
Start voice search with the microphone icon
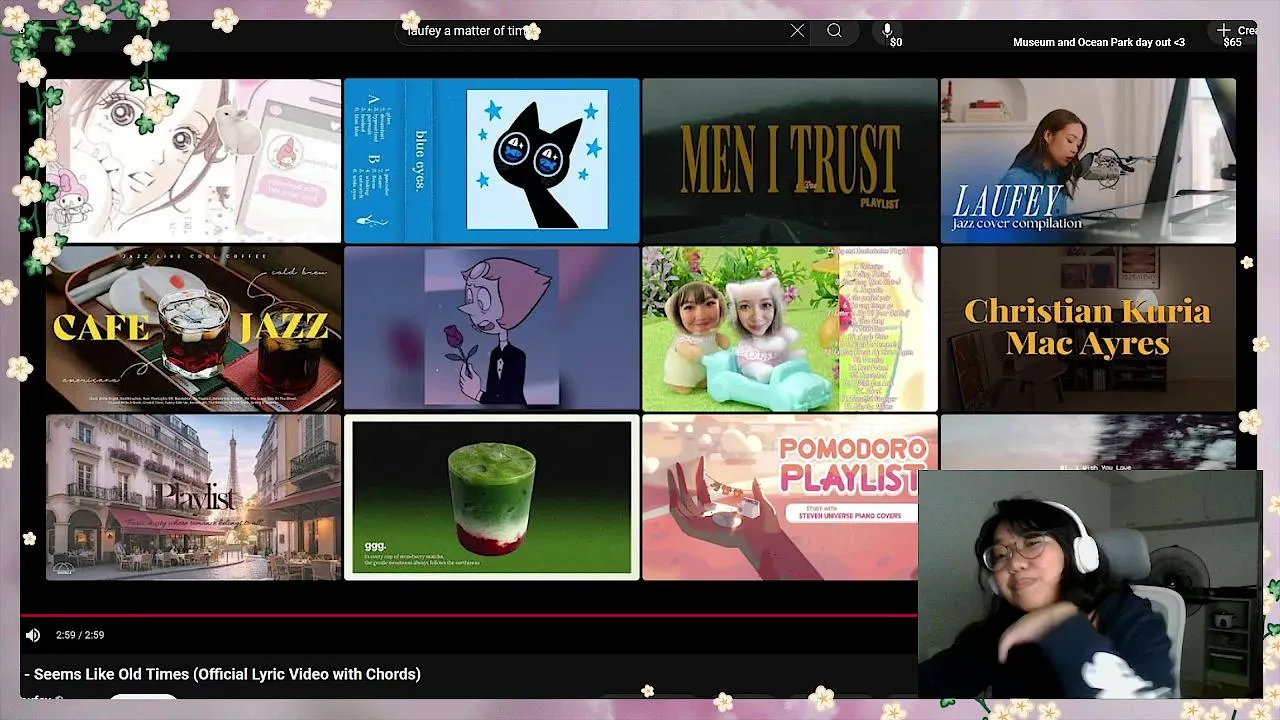(x=887, y=30)
